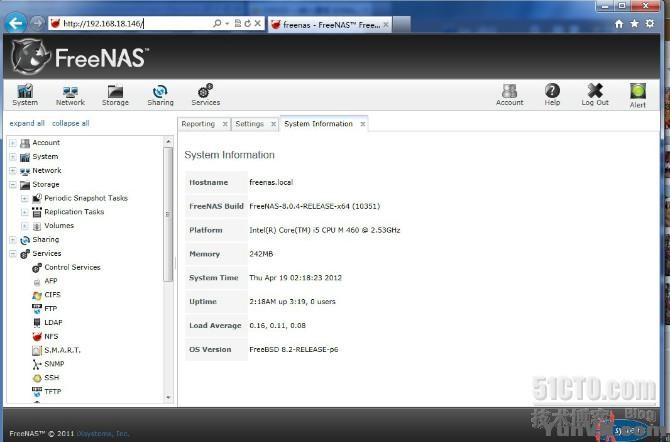The image size is (670, 442).
Task: Switch to the Settings tab
Action: (x=250, y=124)
